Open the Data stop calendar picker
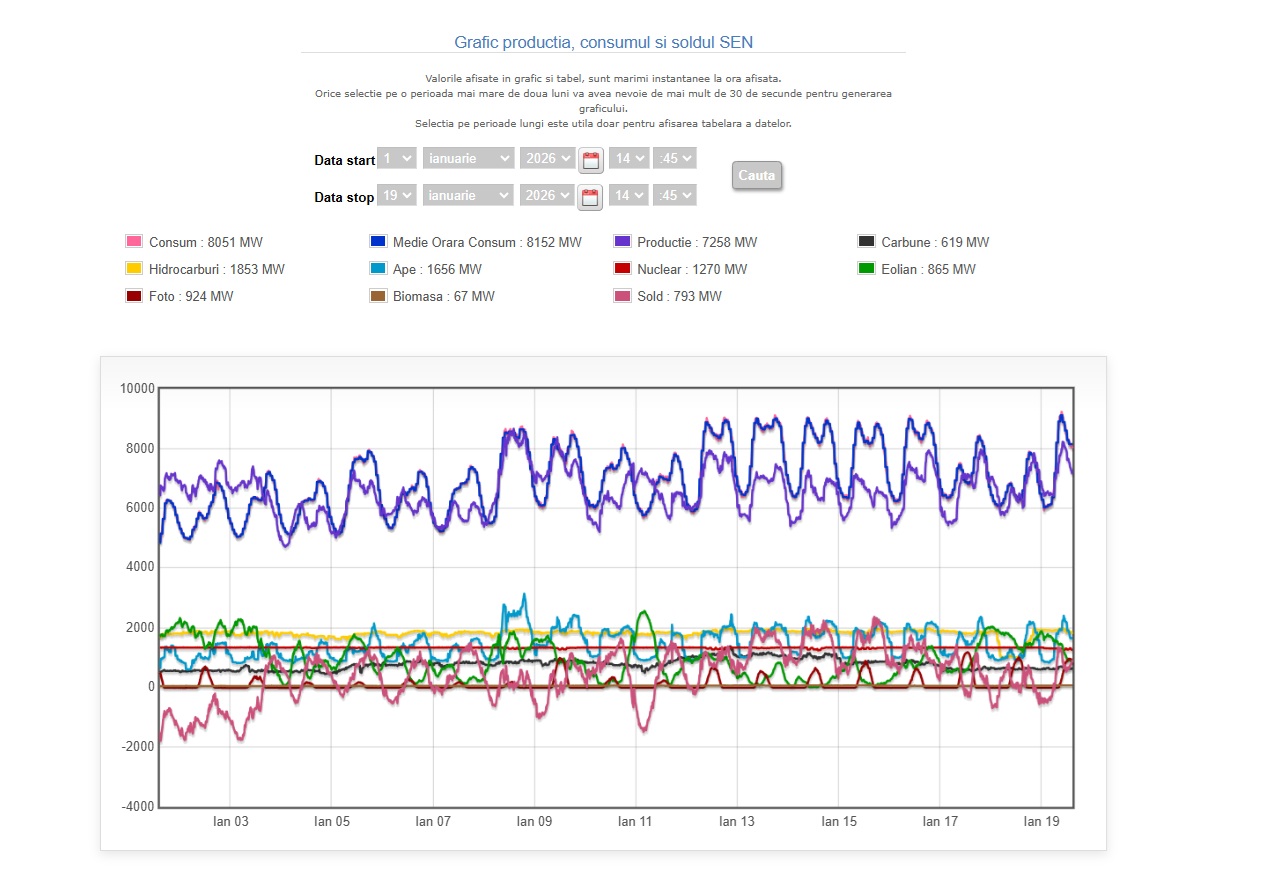Image resolution: width=1266 pixels, height=873 pixels. pos(590,196)
